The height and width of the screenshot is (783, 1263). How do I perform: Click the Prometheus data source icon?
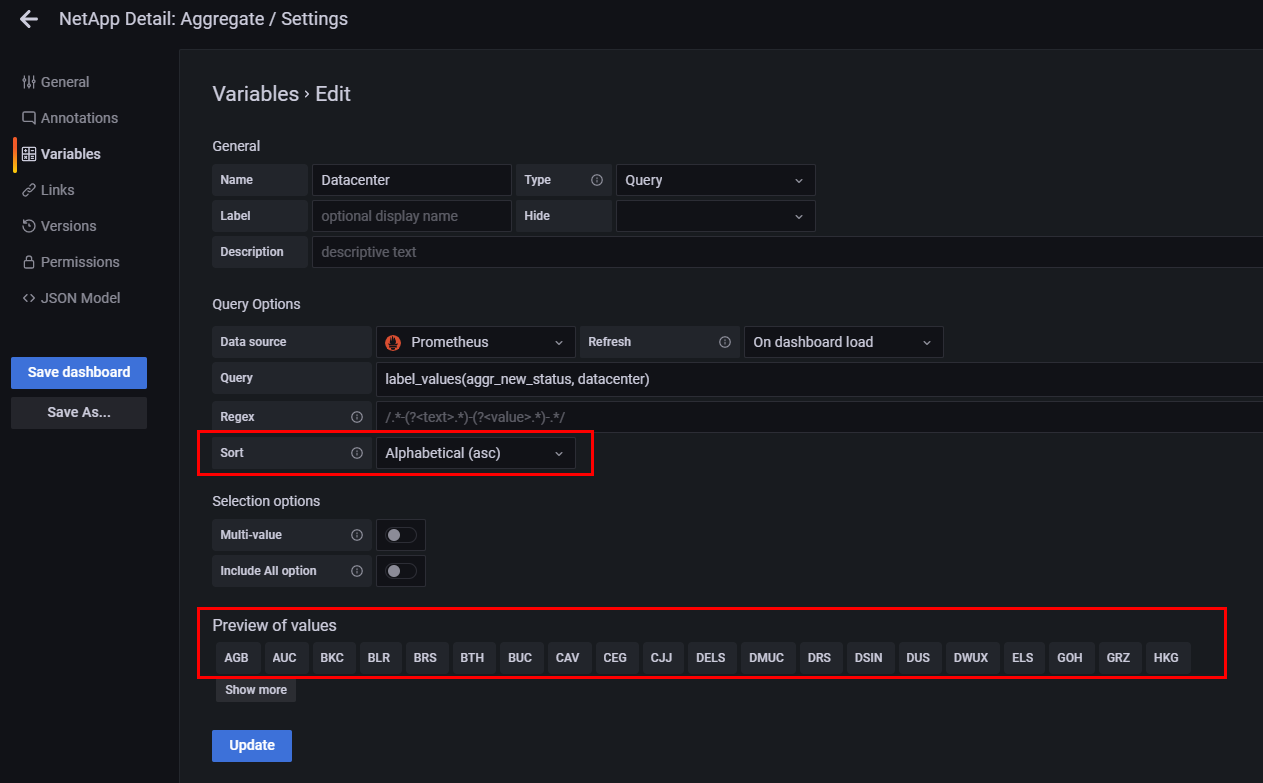coord(393,341)
